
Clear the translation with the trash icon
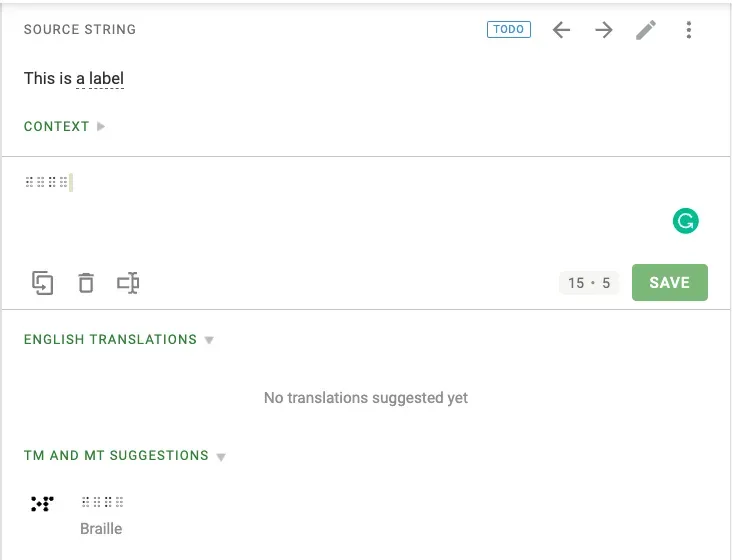point(86,283)
